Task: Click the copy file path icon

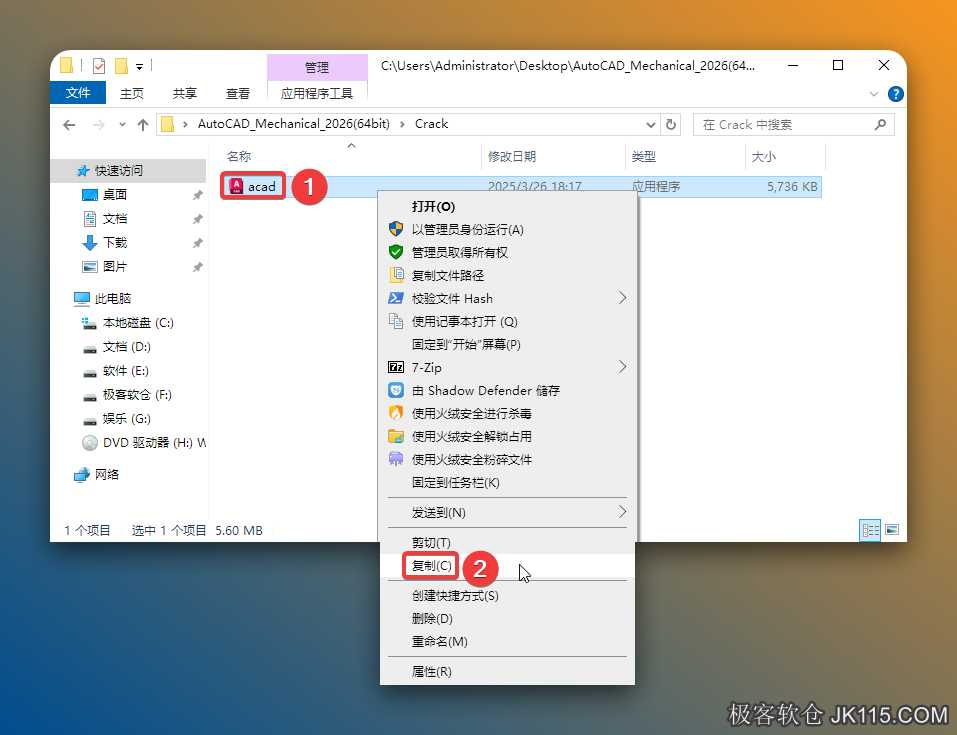Action: (x=396, y=275)
